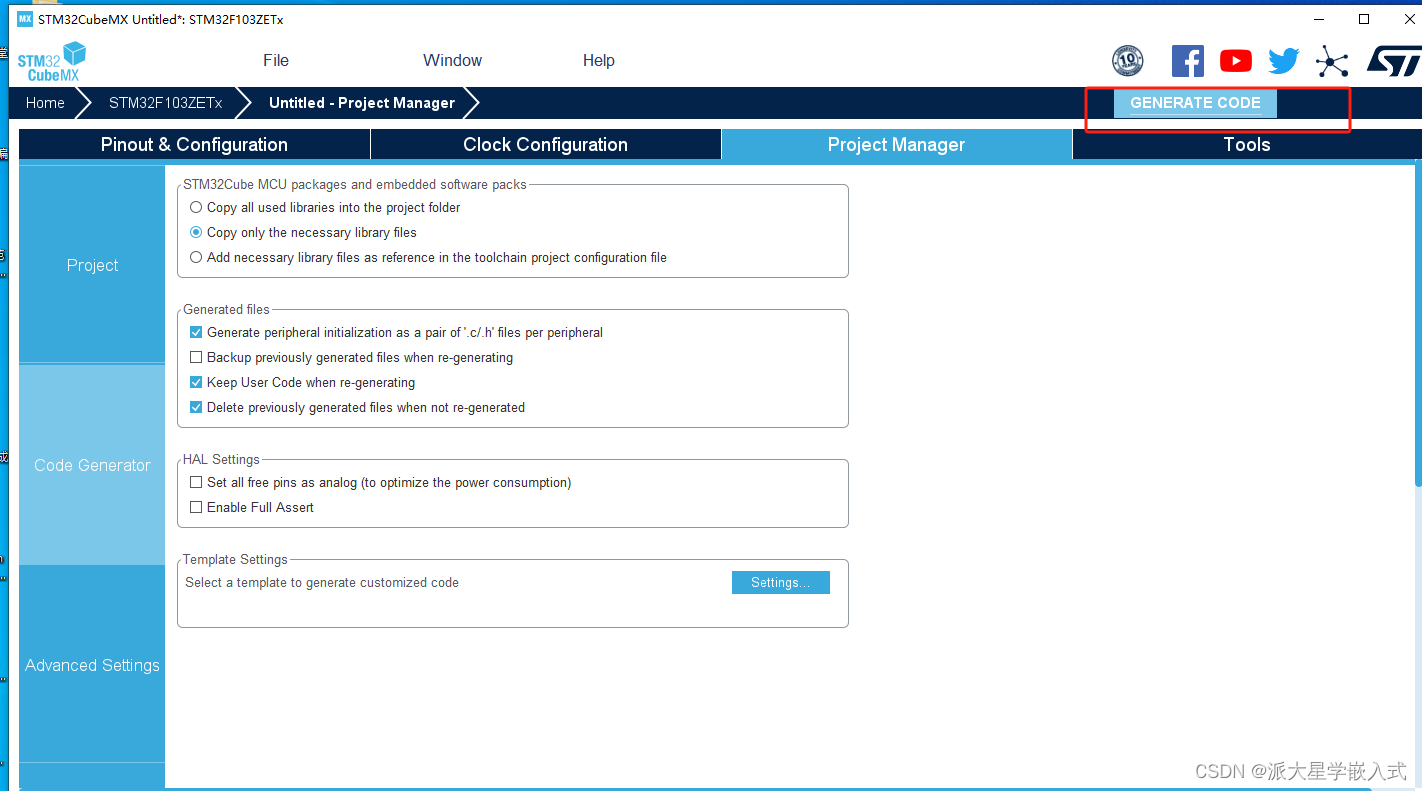The image size is (1422, 791).
Task: Switch to Pinout & Configuration tab
Action: [194, 145]
